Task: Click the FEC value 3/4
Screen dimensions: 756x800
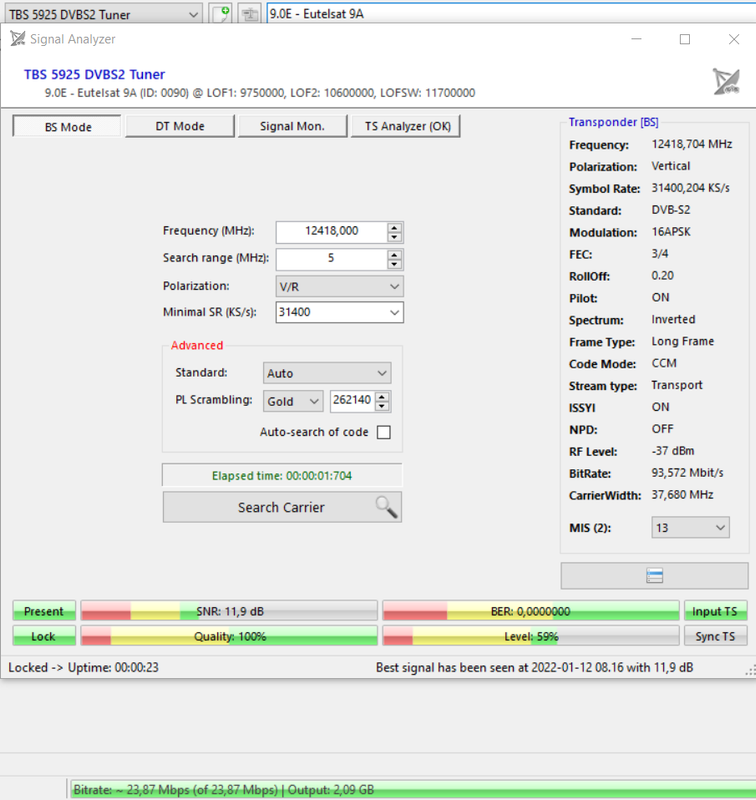Action: tap(660, 254)
